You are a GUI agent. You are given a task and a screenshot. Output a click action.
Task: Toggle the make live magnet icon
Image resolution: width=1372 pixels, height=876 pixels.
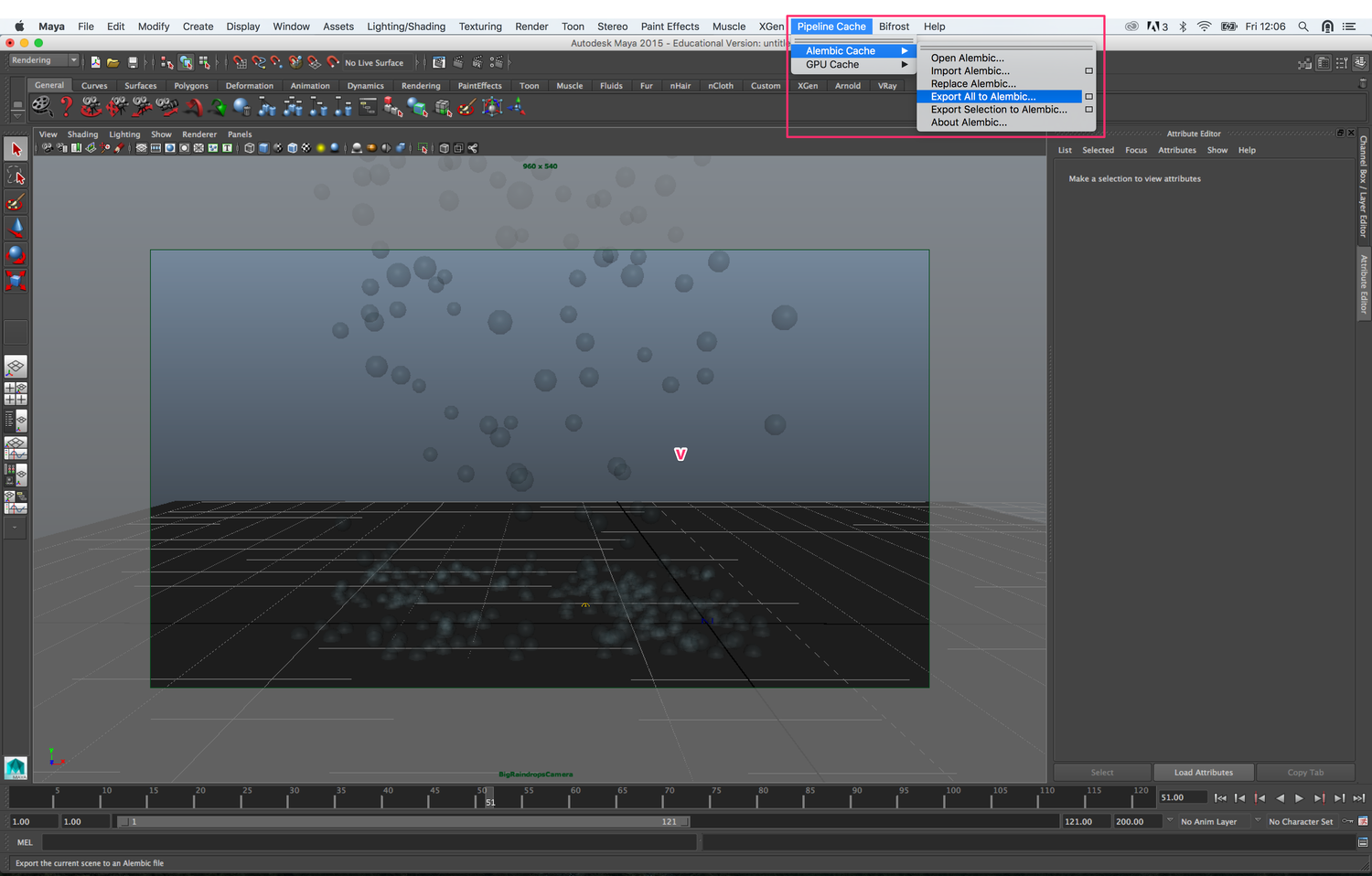click(333, 62)
